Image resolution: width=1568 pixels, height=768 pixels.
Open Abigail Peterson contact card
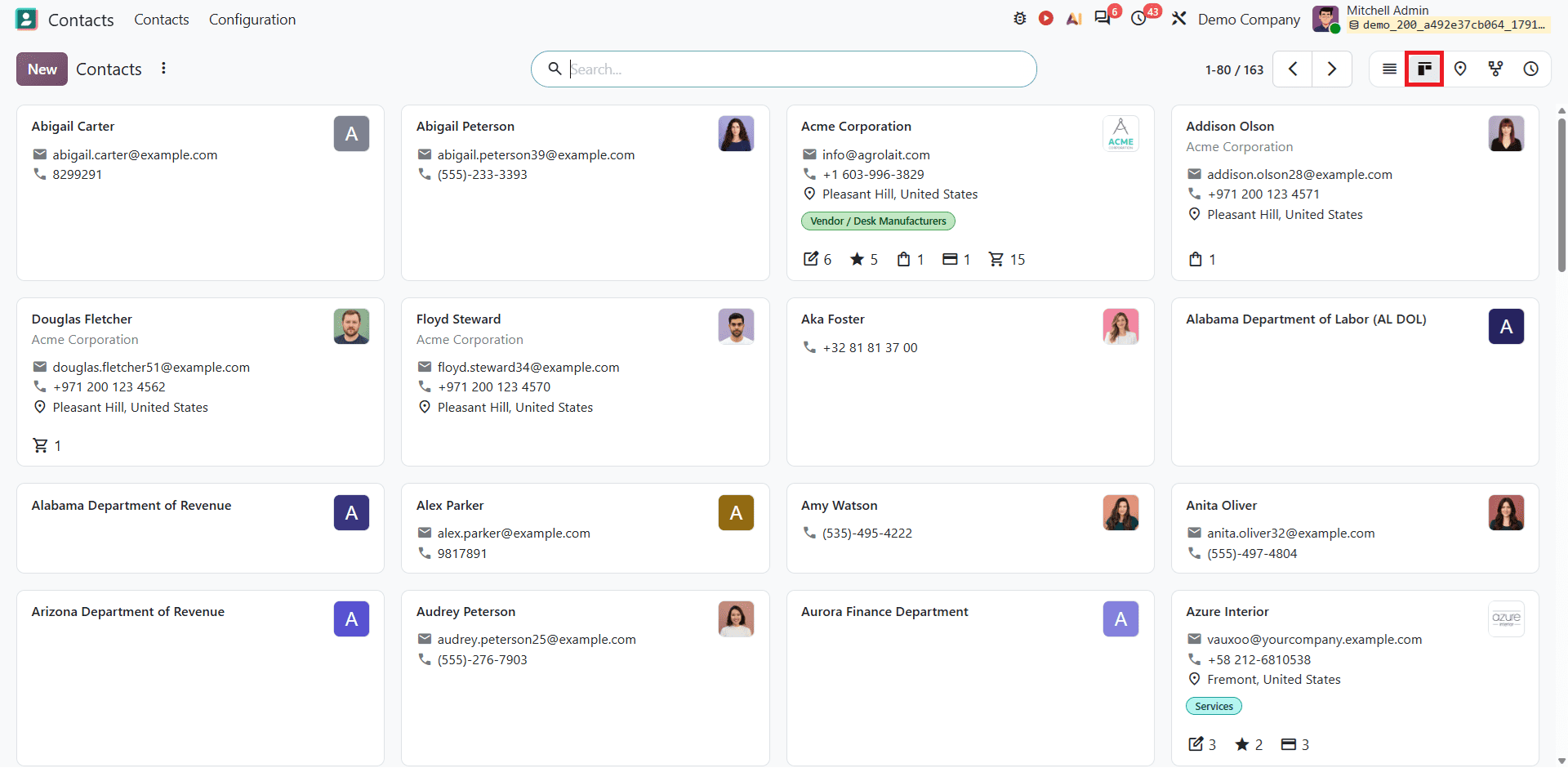pyautogui.click(x=585, y=193)
